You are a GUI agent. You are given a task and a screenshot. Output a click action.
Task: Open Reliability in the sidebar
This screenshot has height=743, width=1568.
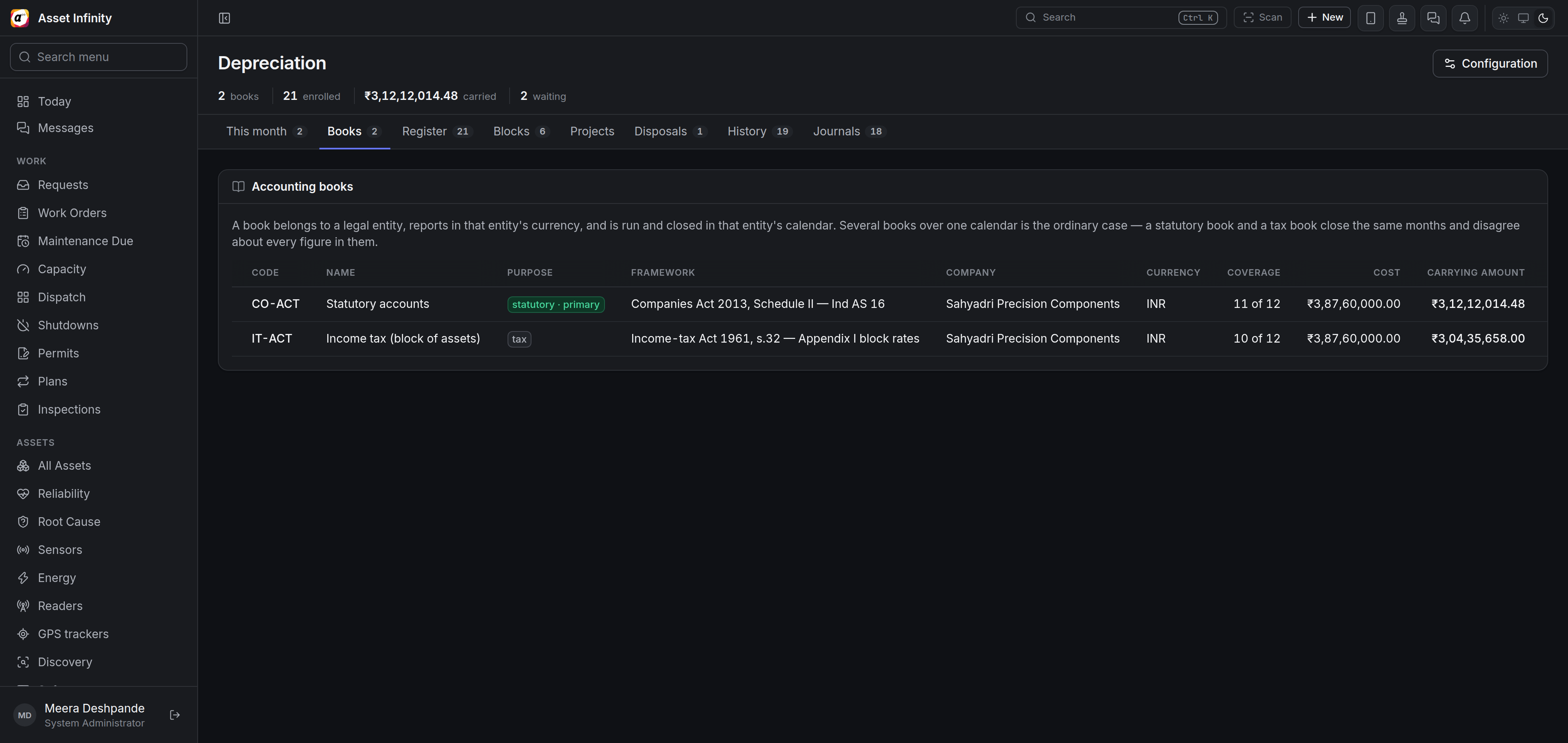pos(99,494)
